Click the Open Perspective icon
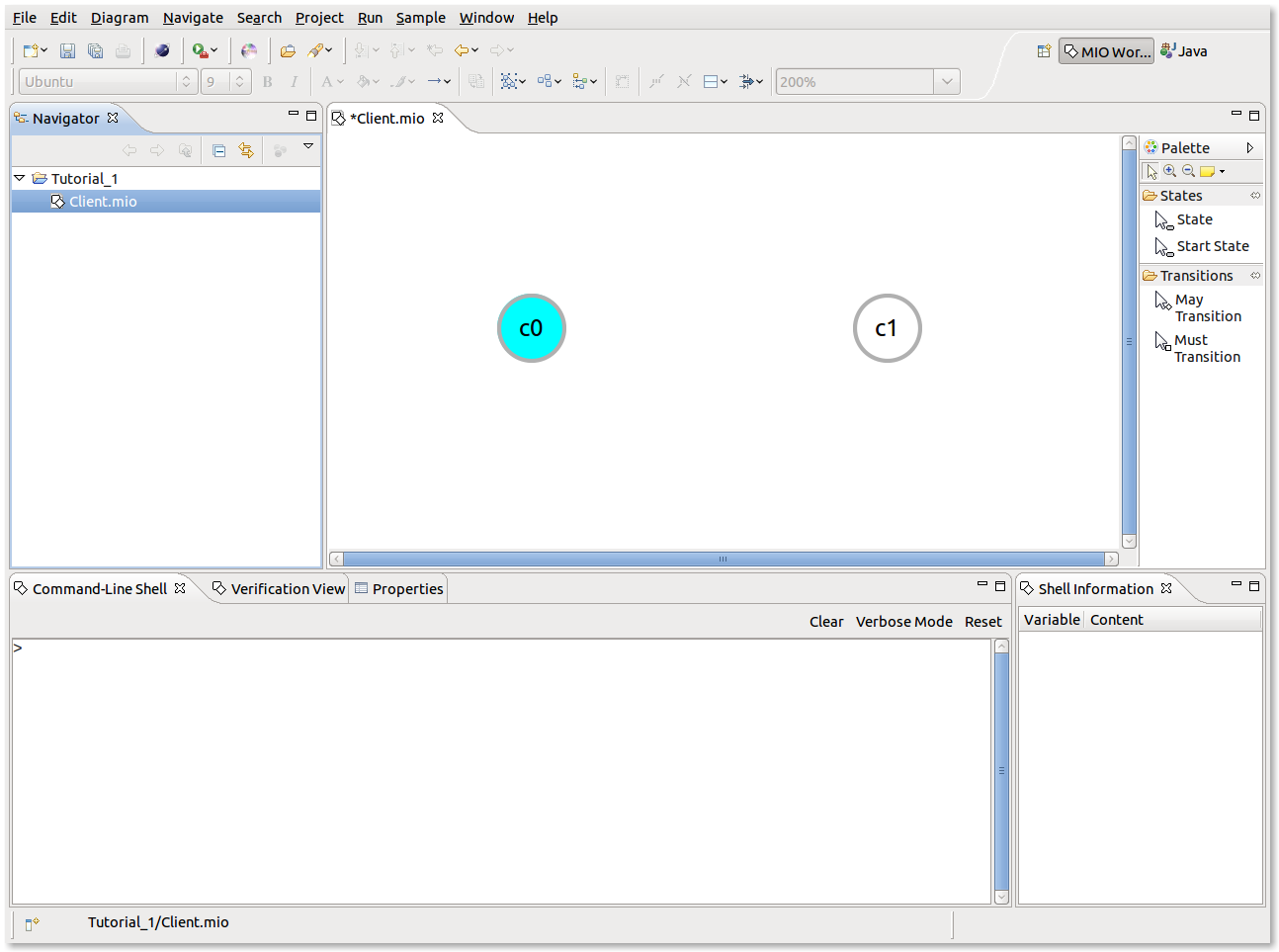Viewport: 1279px width, 952px height. click(x=1044, y=51)
